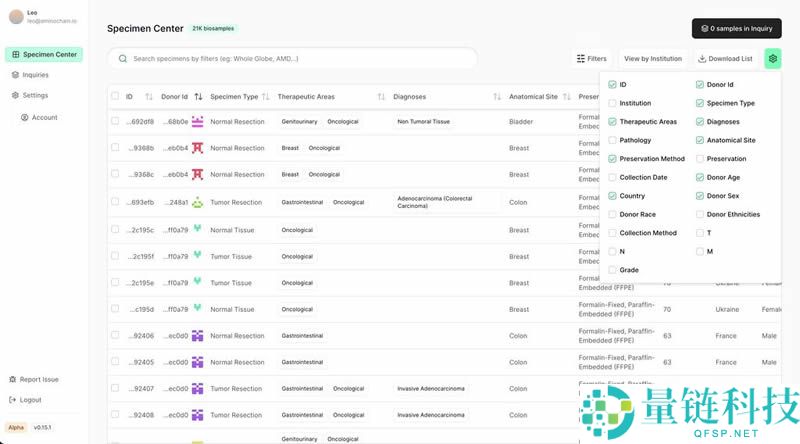Click the Report Issue bug icon
The width and height of the screenshot is (800, 444).
13,379
